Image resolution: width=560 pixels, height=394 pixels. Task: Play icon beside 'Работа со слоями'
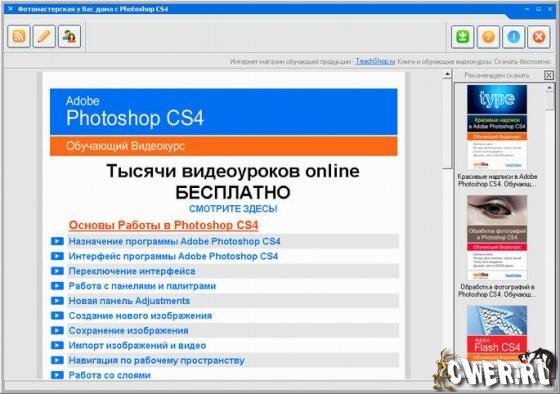(57, 375)
